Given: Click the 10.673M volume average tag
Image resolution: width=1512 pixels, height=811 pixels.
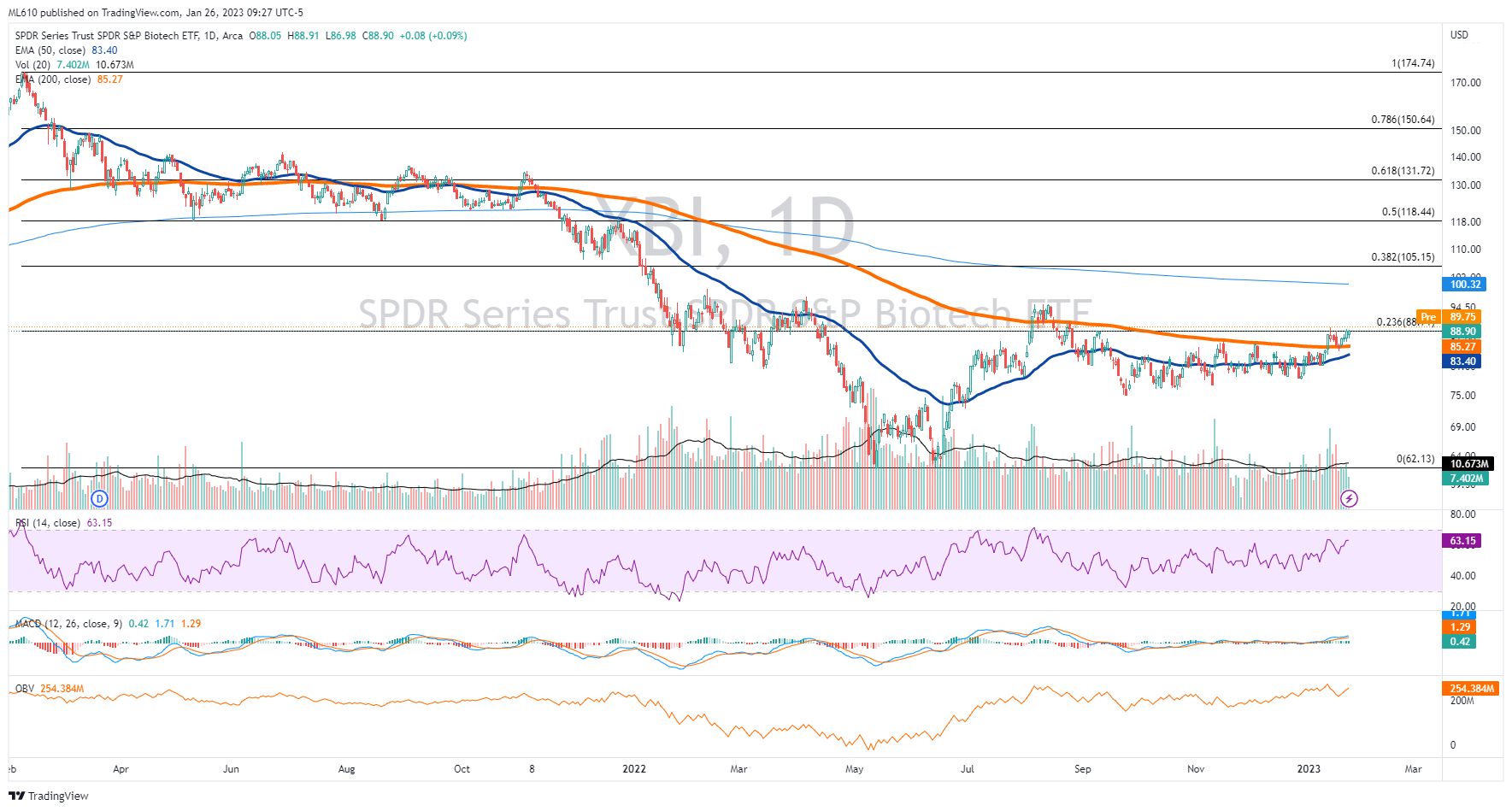Looking at the screenshot, I should [x=1468, y=464].
